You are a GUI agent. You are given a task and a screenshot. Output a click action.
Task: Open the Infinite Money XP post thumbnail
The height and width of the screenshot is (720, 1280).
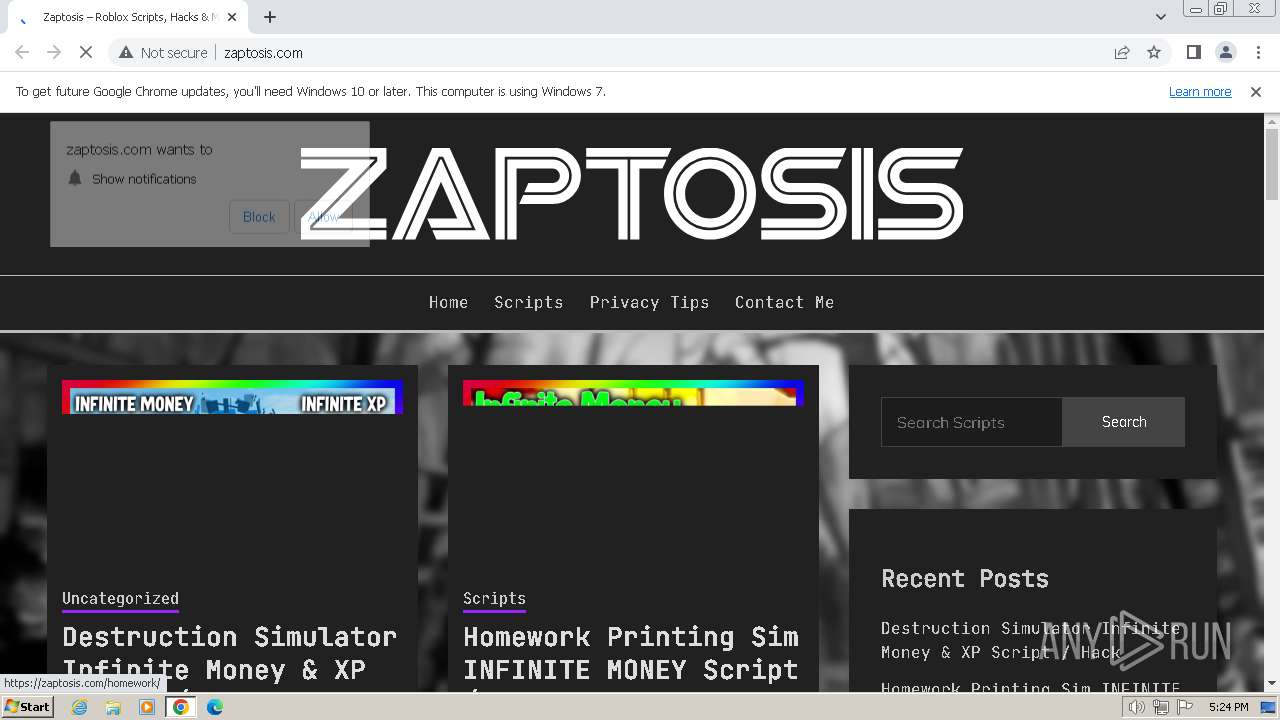232,397
